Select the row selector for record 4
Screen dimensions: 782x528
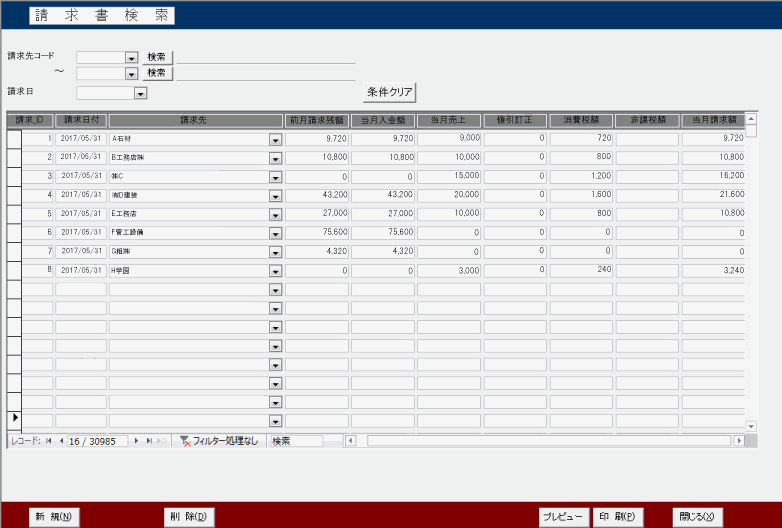(x=14, y=194)
